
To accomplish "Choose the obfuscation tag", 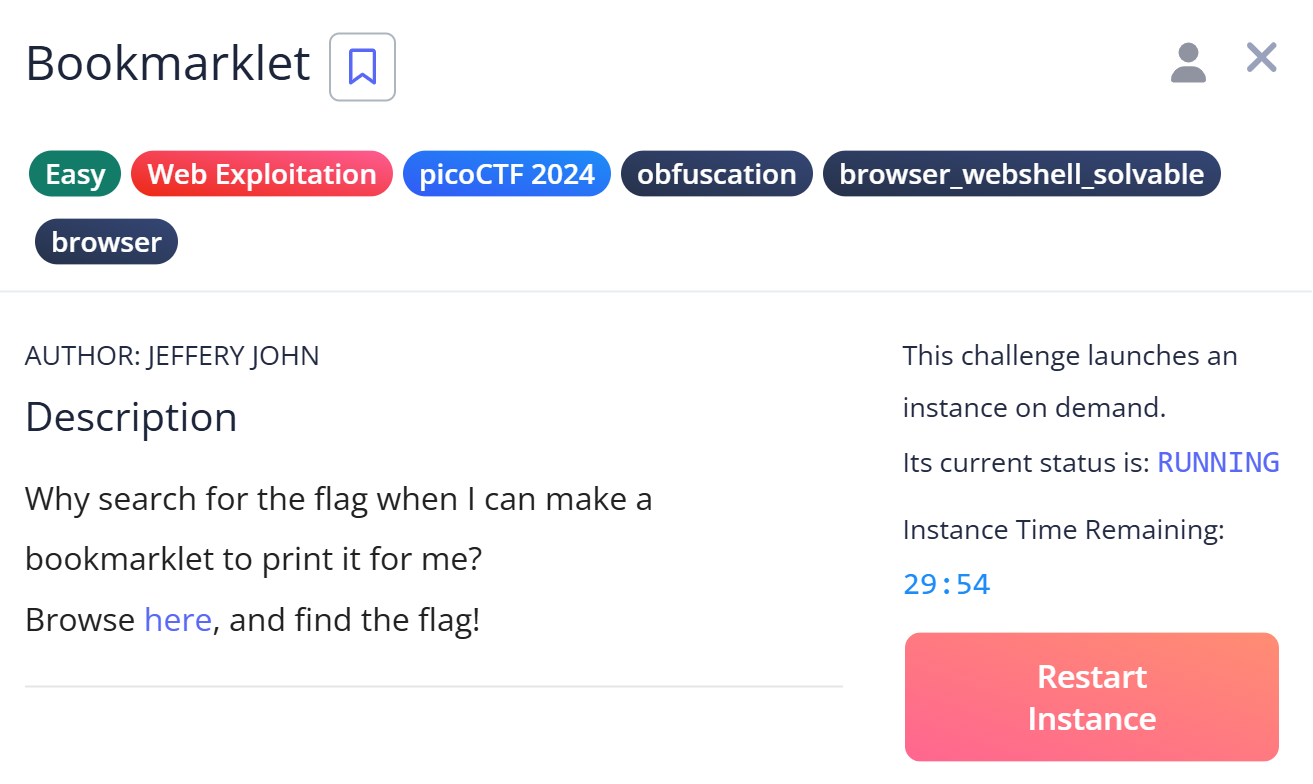I will tap(716, 174).
